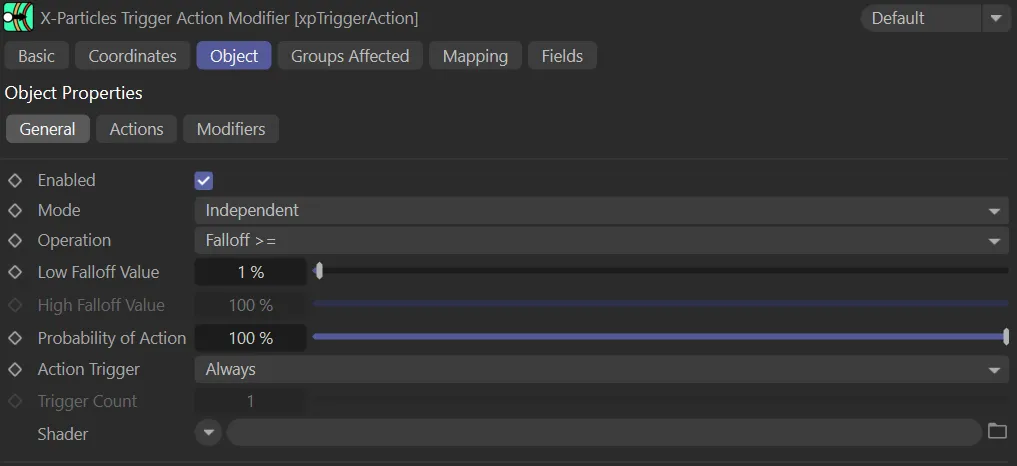1017x466 pixels.
Task: Click the Low Falloff Value 1 % field
Action: pos(250,273)
